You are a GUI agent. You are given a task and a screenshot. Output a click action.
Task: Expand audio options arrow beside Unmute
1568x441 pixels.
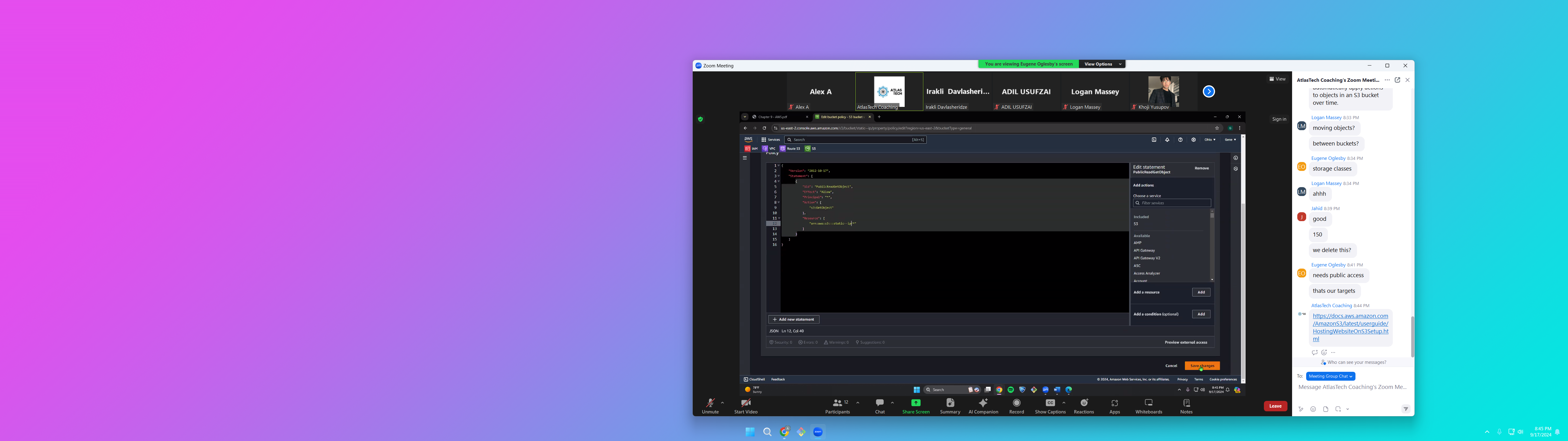(x=722, y=403)
